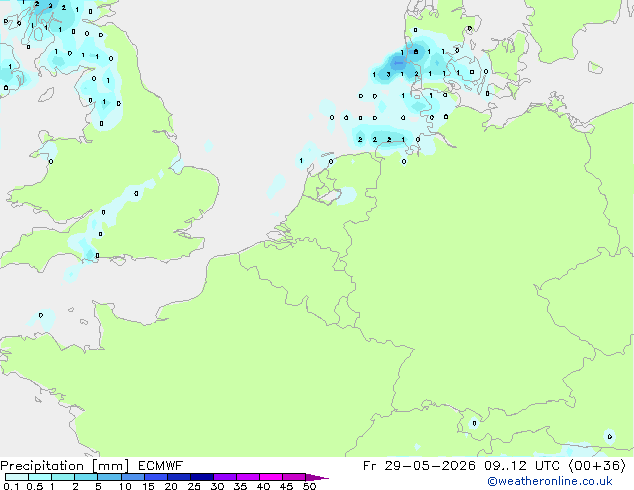Image resolution: width=634 pixels, height=490 pixels.
Task: Click the "25" legend scale label
Action: [x=194, y=486]
